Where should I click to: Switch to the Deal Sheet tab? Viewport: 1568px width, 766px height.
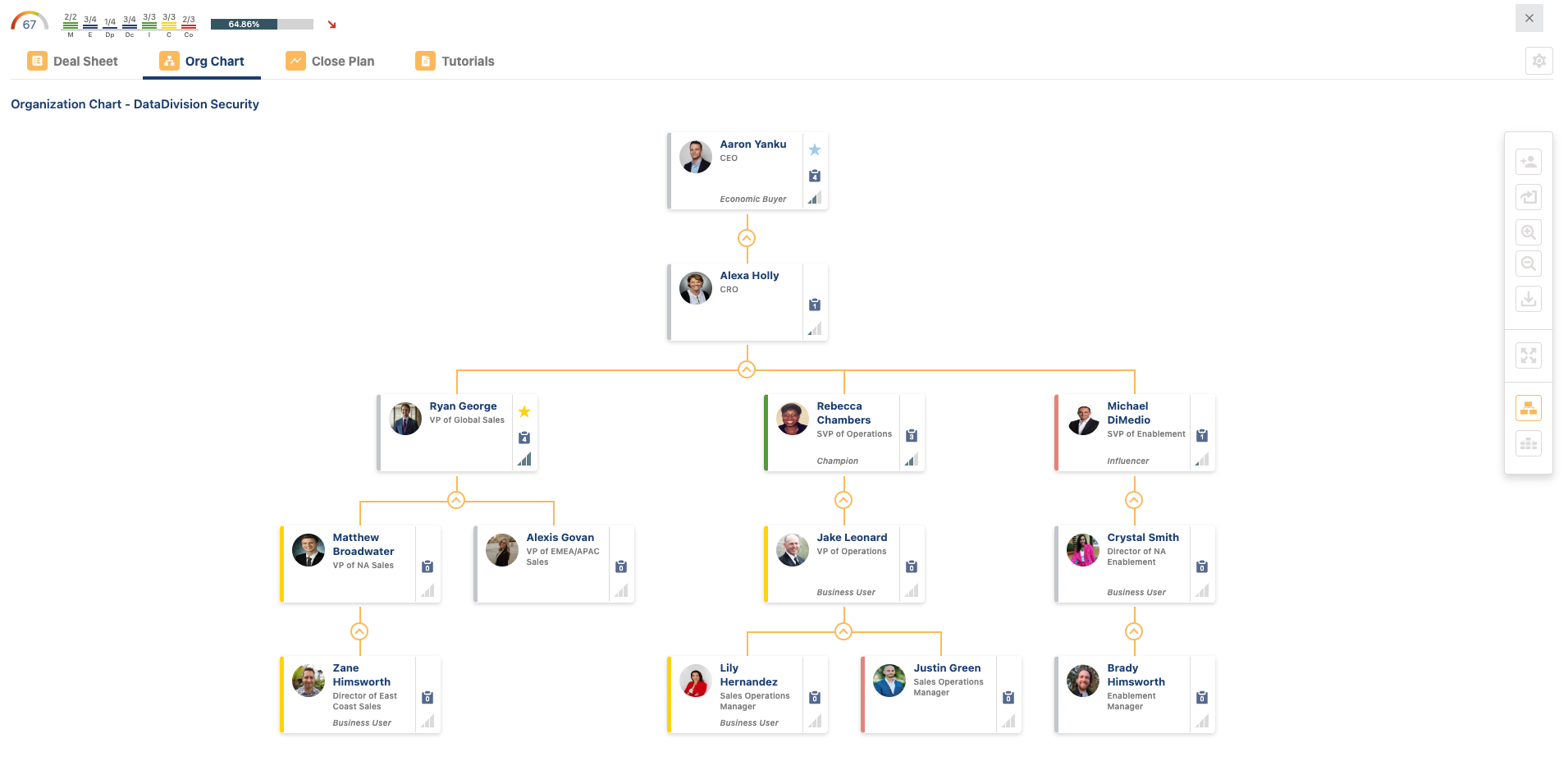click(x=73, y=62)
